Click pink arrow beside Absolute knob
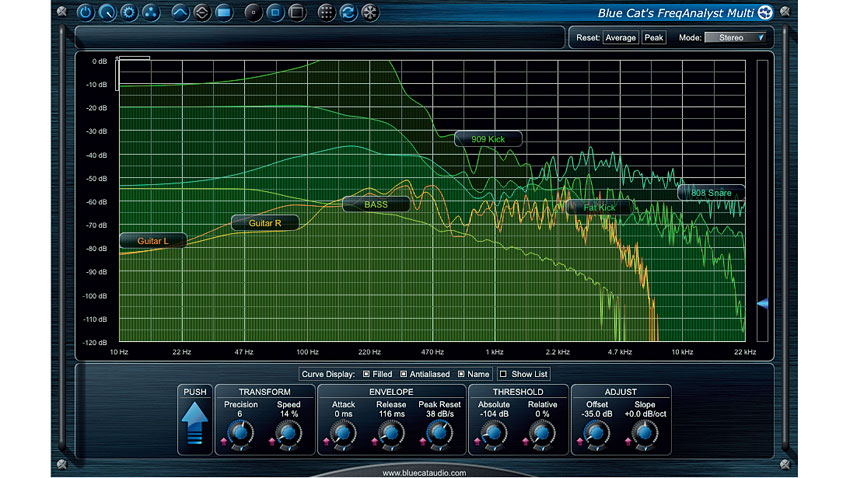This screenshot has width=850, height=478. tap(477, 442)
